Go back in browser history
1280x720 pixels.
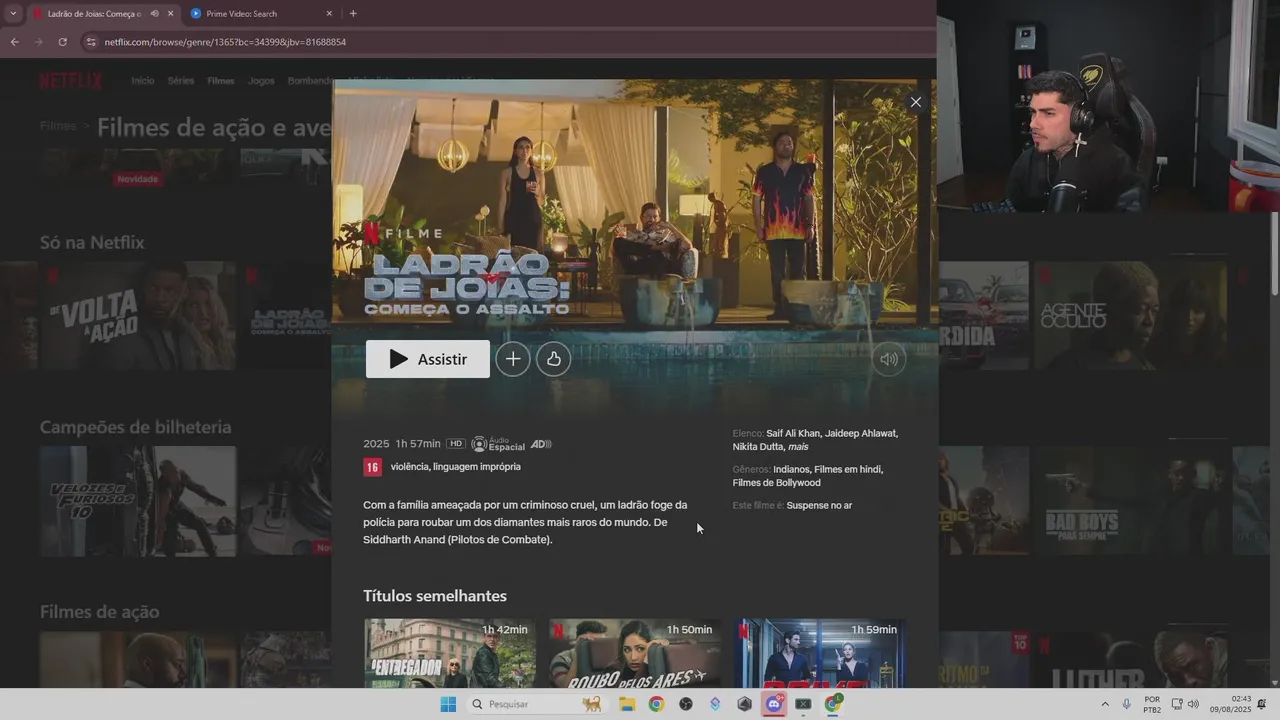[x=14, y=42]
